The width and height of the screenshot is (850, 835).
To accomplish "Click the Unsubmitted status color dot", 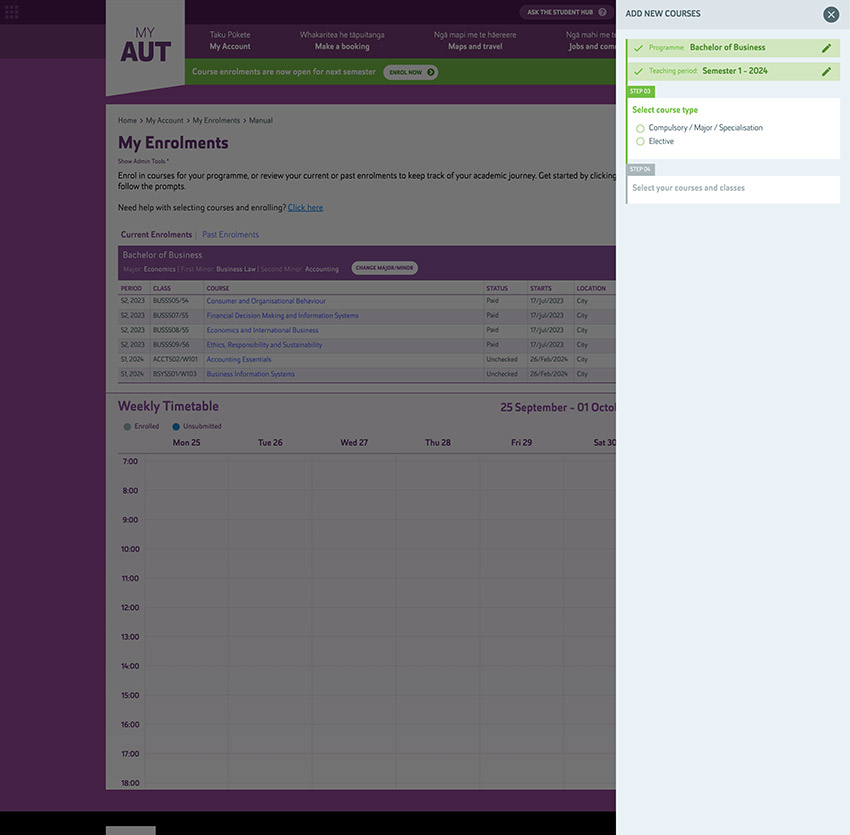I will 175,426.
